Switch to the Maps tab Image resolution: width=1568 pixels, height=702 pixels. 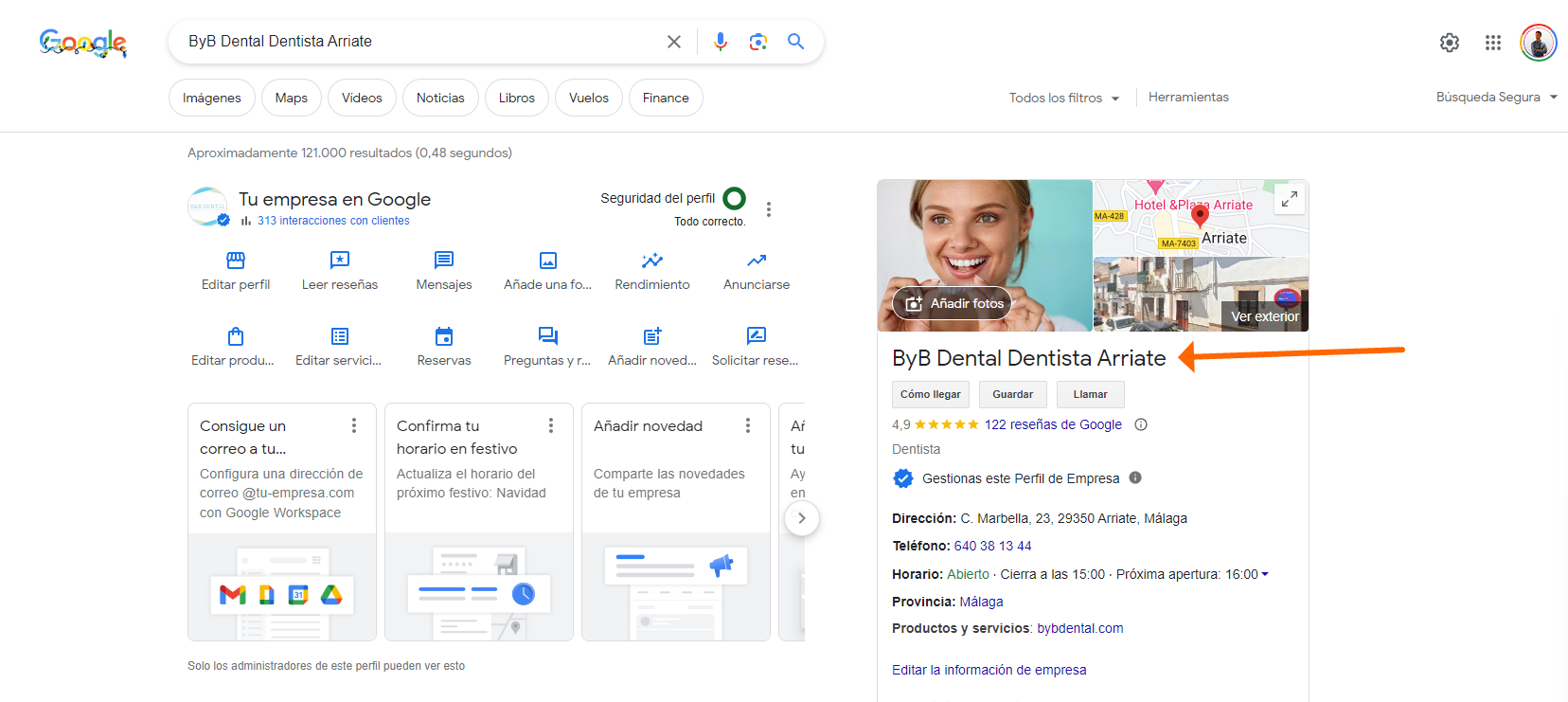pyautogui.click(x=292, y=98)
